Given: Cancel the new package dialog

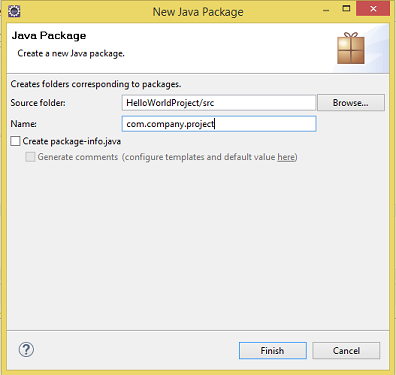Looking at the screenshot, I should (346, 351).
